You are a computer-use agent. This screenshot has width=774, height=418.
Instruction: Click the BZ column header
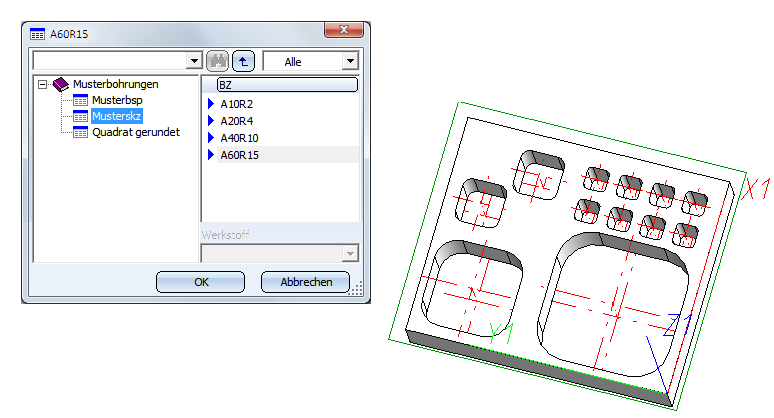287,85
